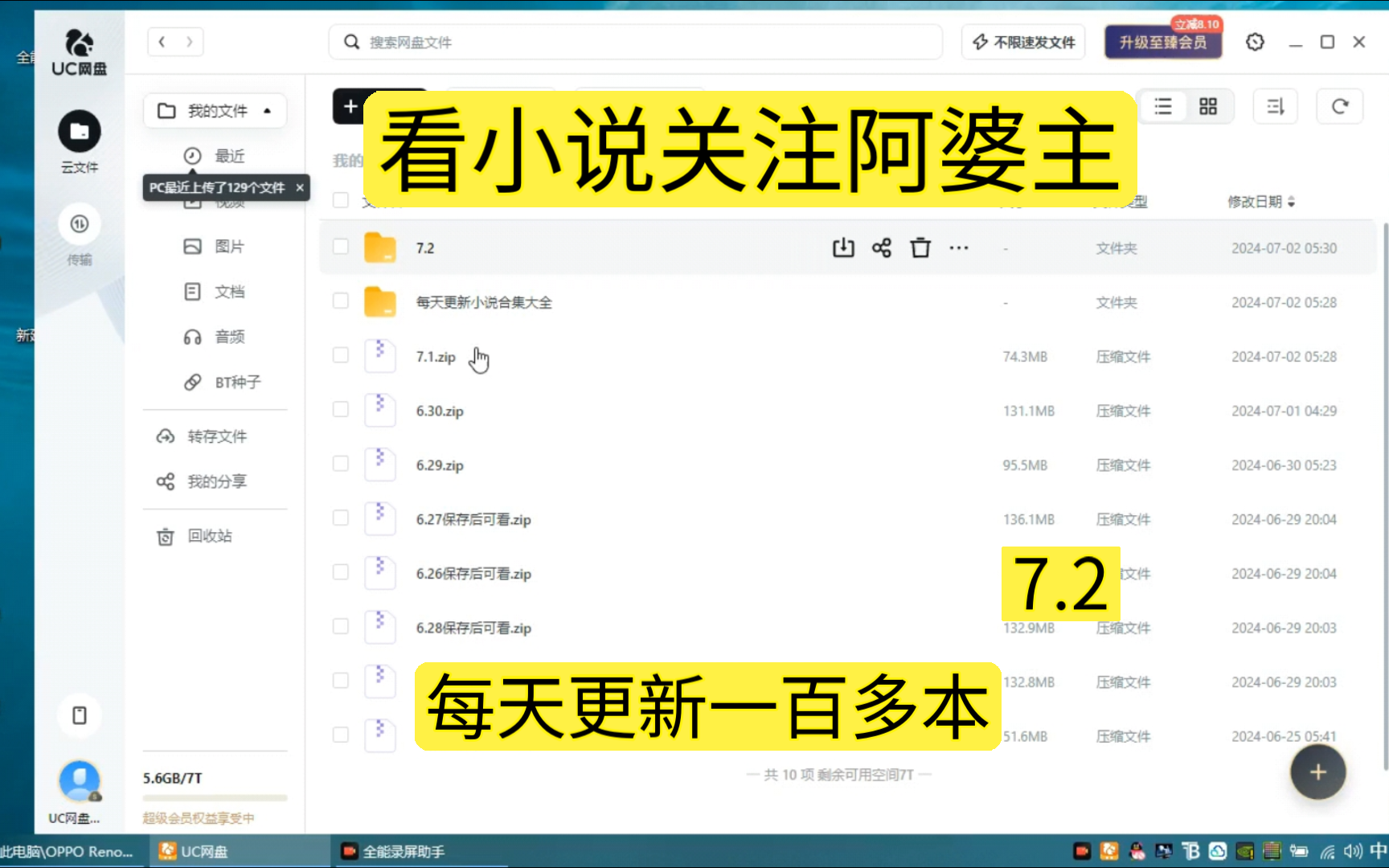Open the user avatar profile

click(79, 781)
